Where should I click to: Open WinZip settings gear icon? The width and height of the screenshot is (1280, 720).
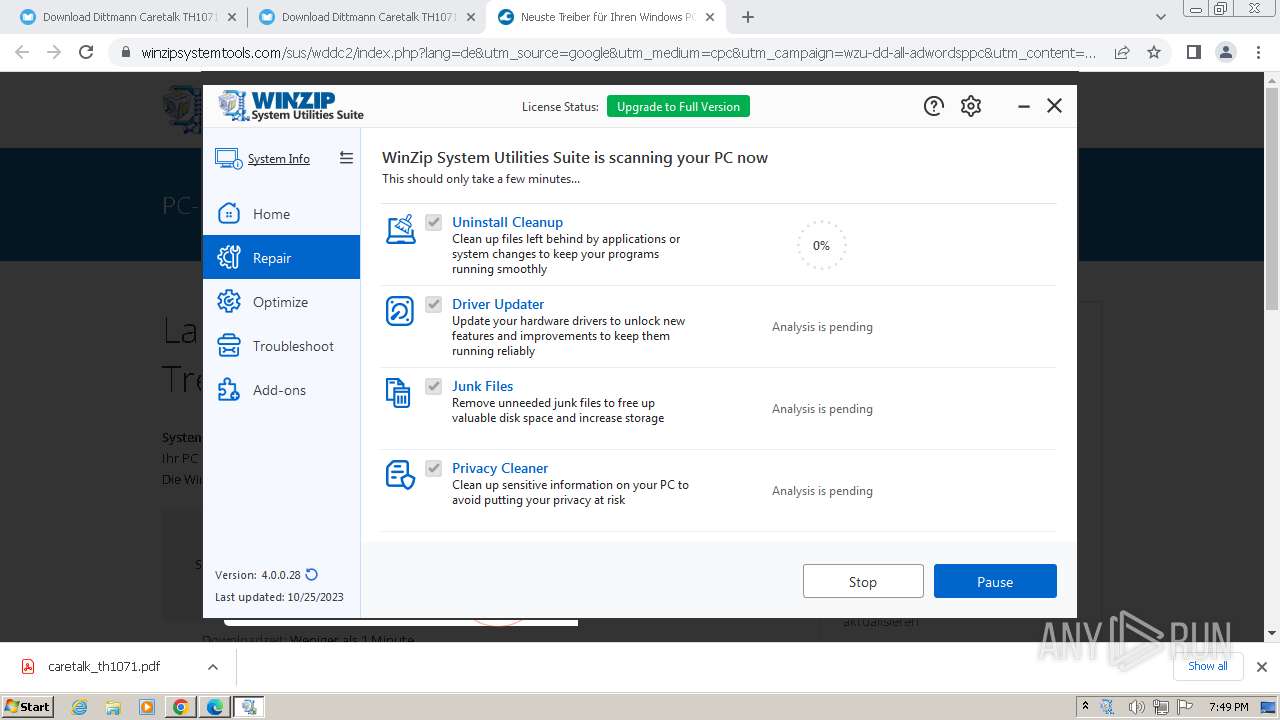[x=971, y=106]
